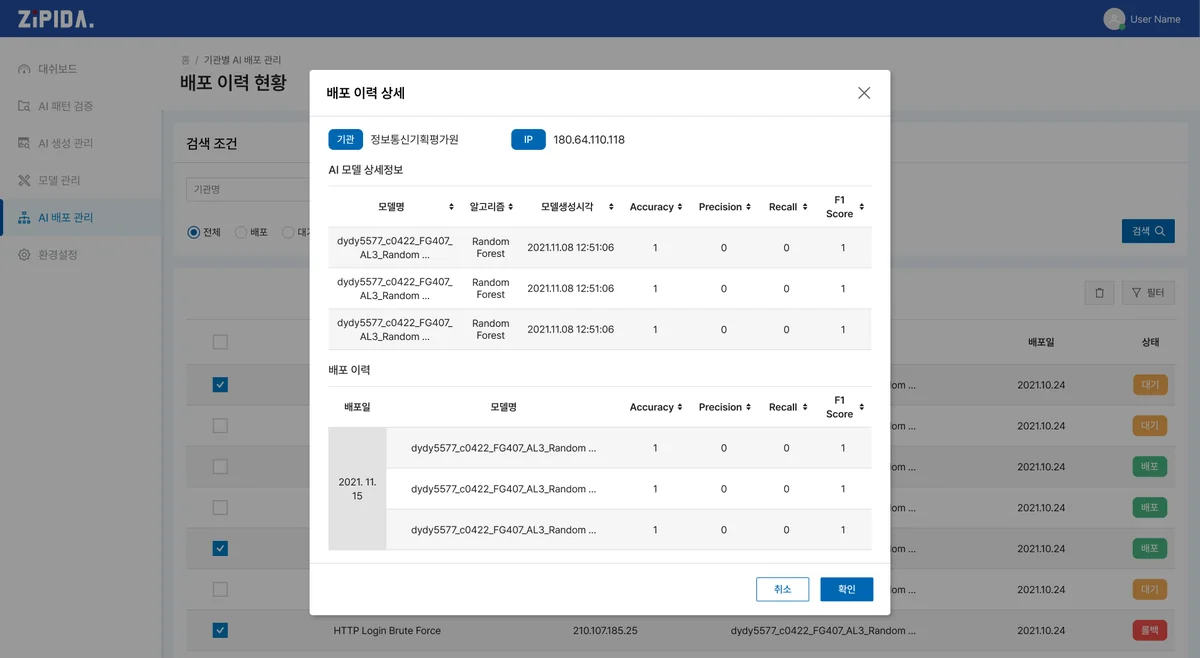Image resolution: width=1200 pixels, height=658 pixels.
Task: Click into the 기관명 search field
Action: (247, 189)
